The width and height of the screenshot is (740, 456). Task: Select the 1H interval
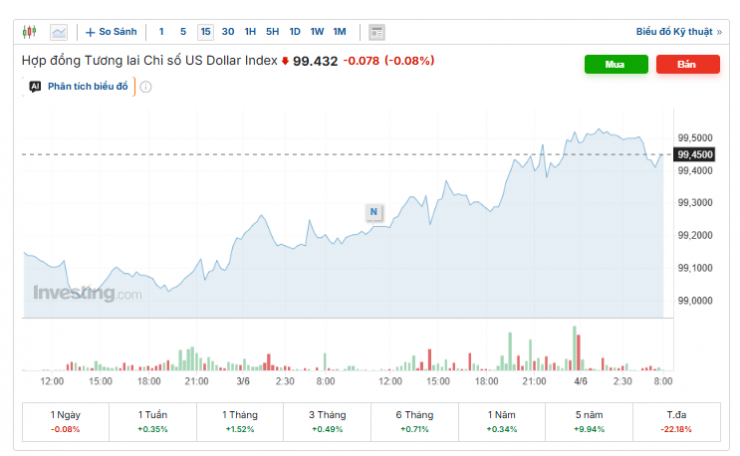point(250,32)
